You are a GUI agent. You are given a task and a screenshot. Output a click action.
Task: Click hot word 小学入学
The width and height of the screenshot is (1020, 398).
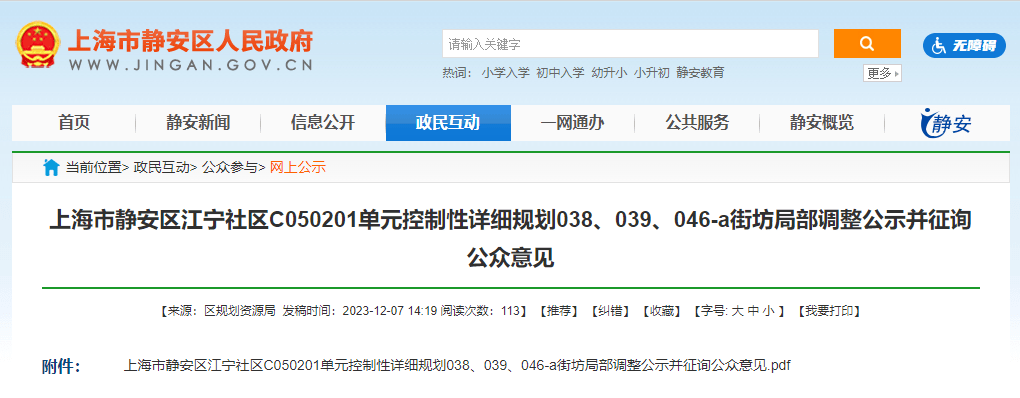click(505, 73)
